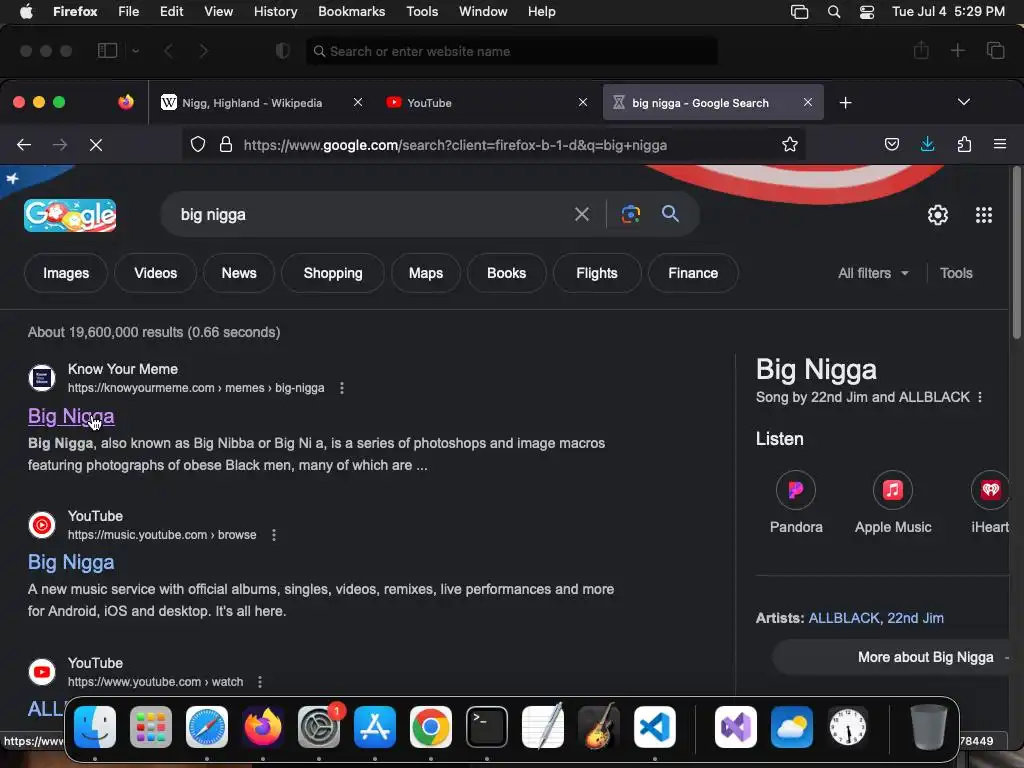Filter results by Finance
Screen dimensions: 1024x768
click(x=693, y=273)
